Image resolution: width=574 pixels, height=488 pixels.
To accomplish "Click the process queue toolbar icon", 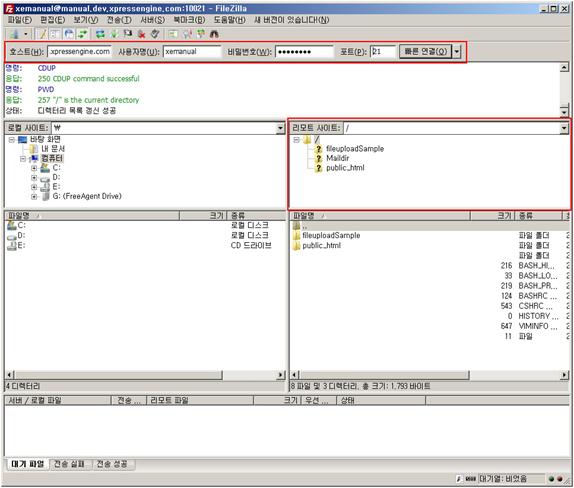I will point(114,34).
